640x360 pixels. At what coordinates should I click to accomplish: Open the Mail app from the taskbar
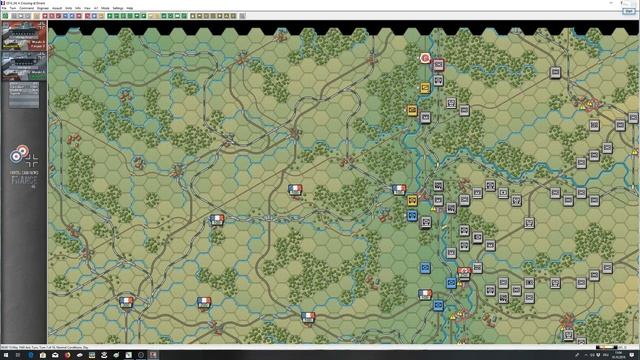pos(55,355)
